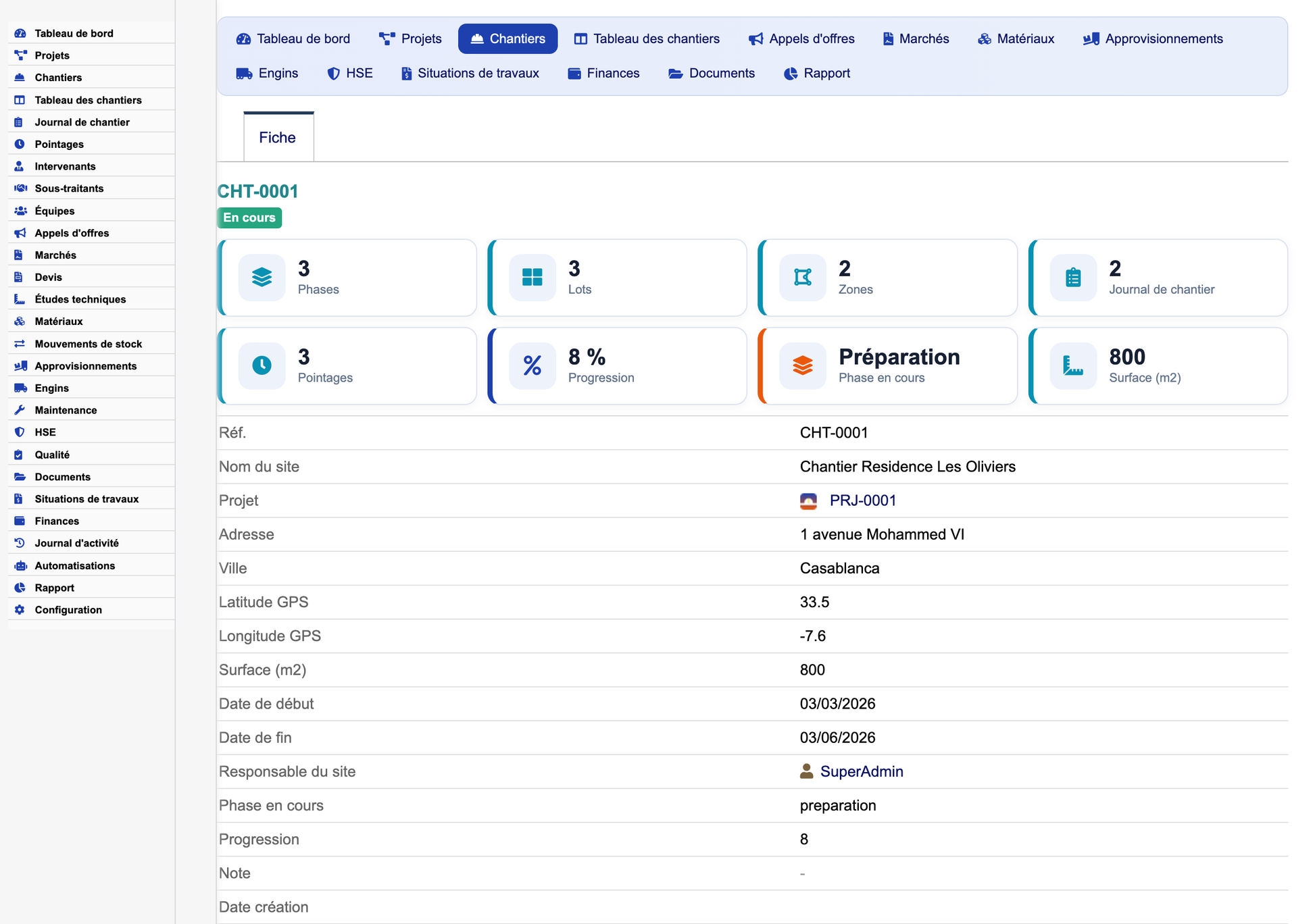Click the Phases layers icon card

[x=262, y=278]
